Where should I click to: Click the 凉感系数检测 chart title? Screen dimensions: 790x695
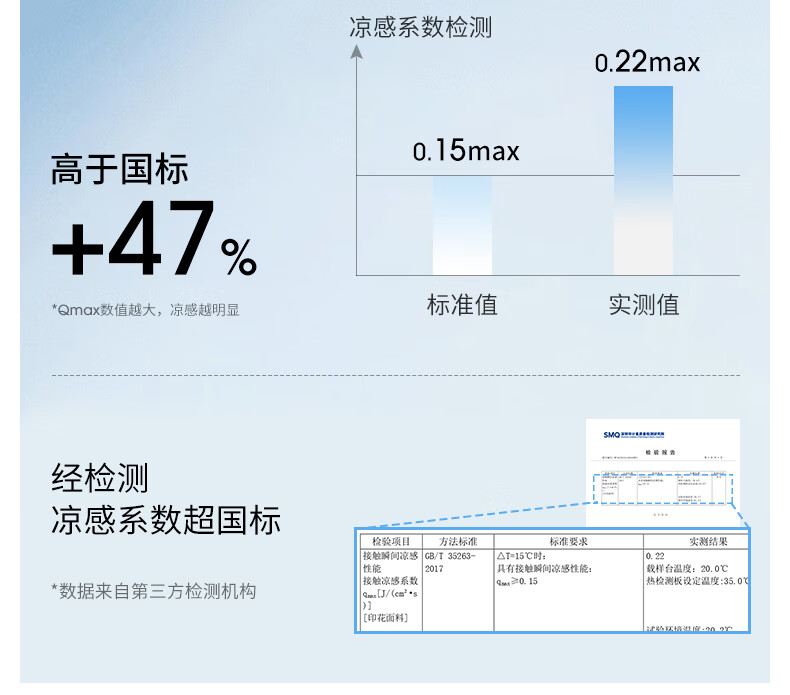(421, 27)
